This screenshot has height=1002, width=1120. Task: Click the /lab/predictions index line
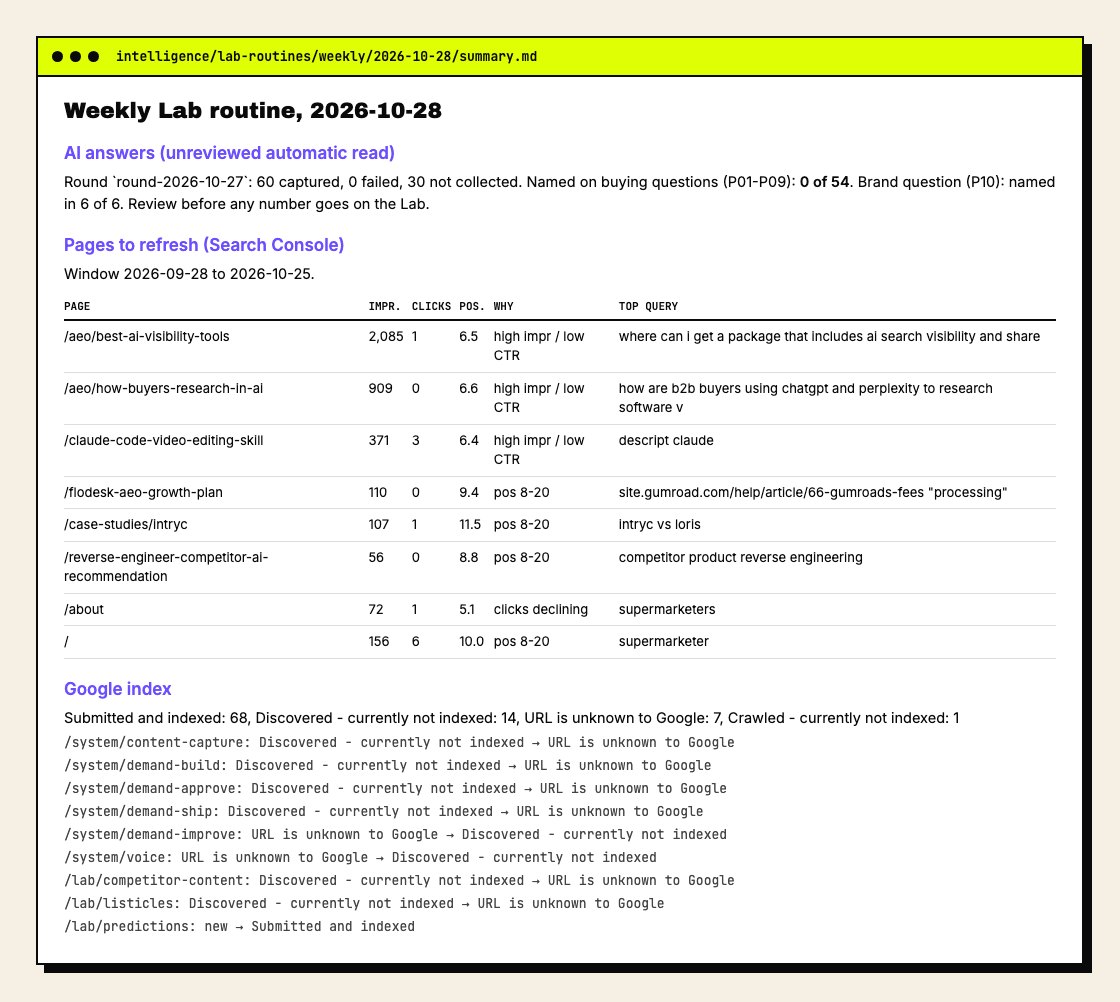coord(240,926)
